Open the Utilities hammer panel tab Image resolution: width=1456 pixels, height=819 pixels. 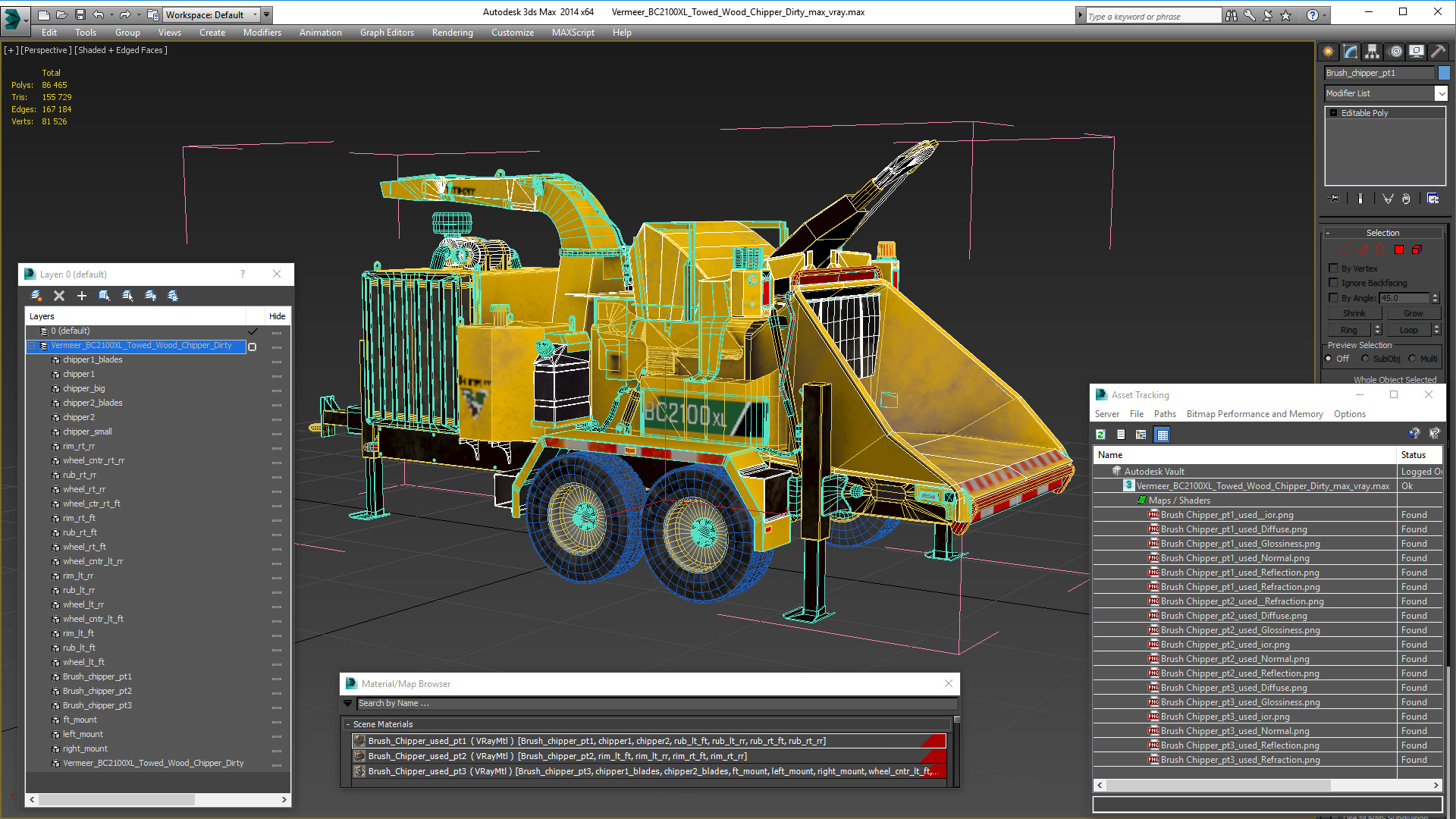pos(1438,52)
